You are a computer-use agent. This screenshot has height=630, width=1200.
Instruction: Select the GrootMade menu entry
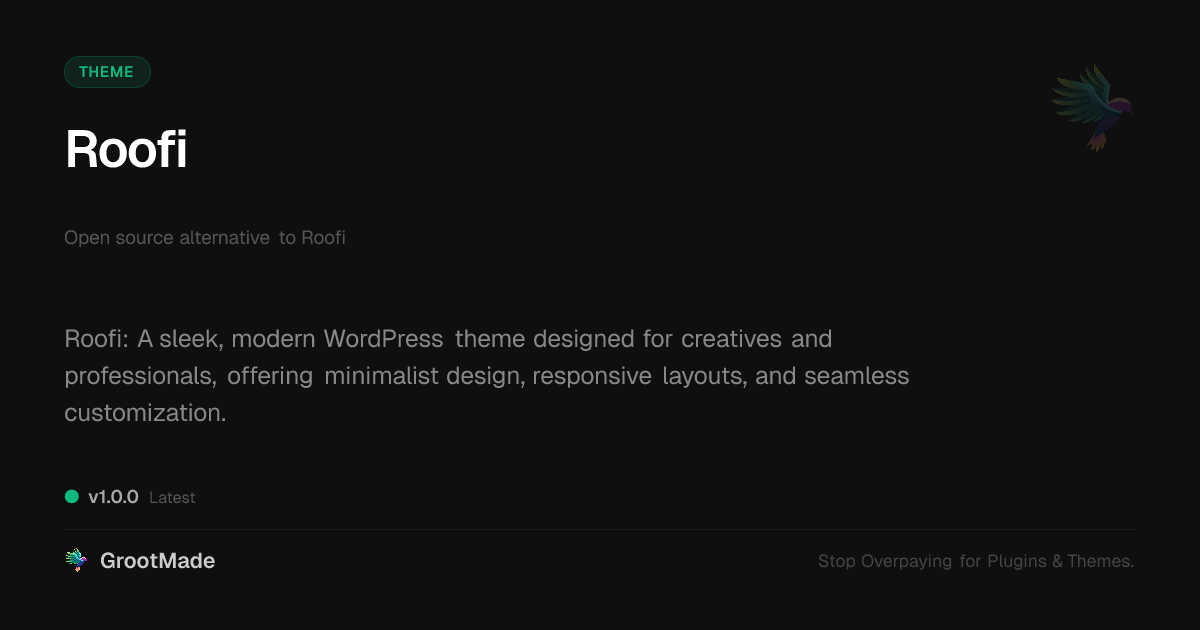157,560
